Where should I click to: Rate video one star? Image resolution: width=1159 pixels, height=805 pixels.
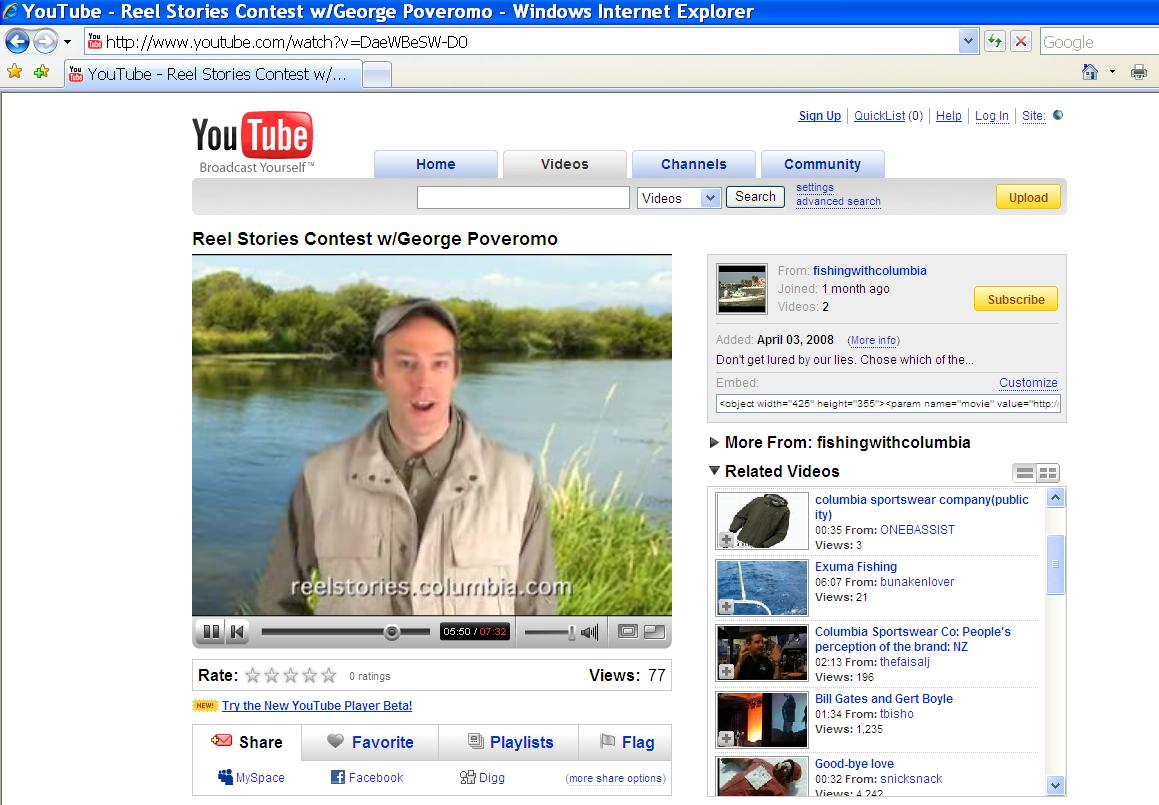point(253,676)
